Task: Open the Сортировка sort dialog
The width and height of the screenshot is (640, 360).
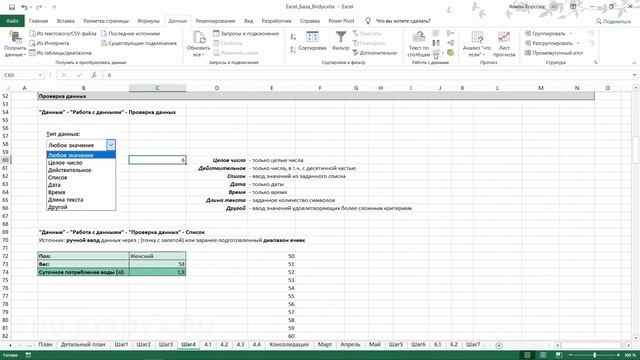Action: 312,41
